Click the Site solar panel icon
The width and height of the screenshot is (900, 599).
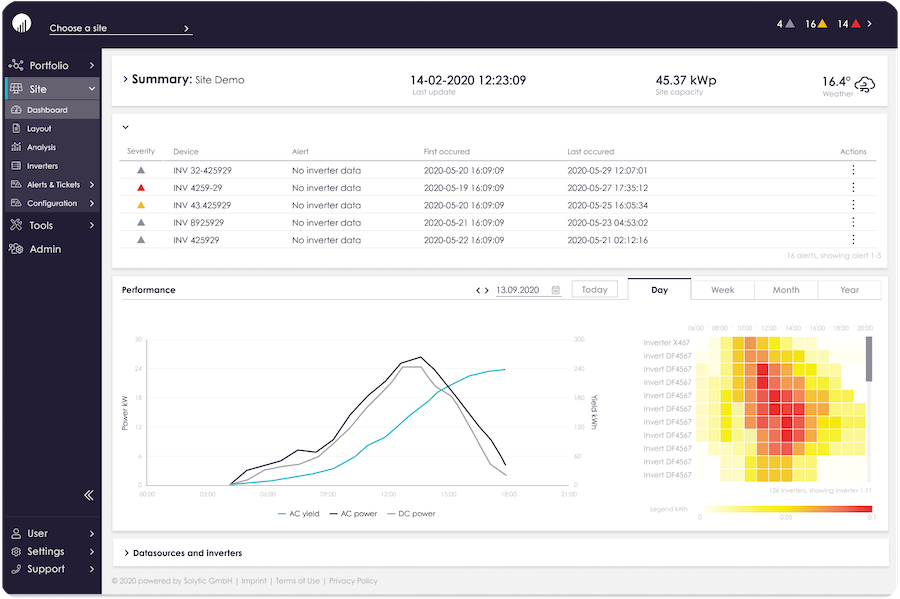click(x=16, y=88)
